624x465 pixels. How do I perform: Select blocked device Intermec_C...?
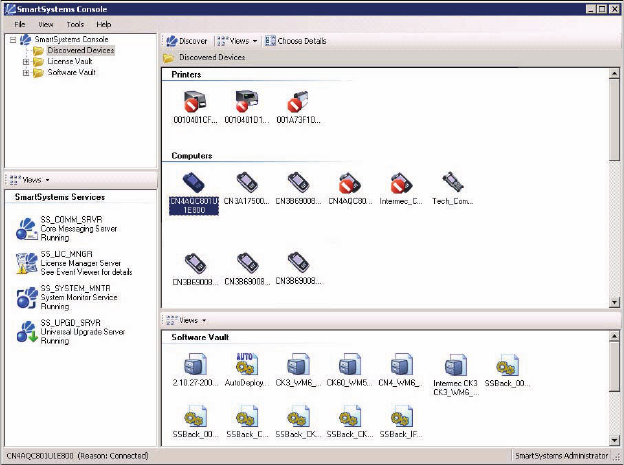[x=401, y=183]
